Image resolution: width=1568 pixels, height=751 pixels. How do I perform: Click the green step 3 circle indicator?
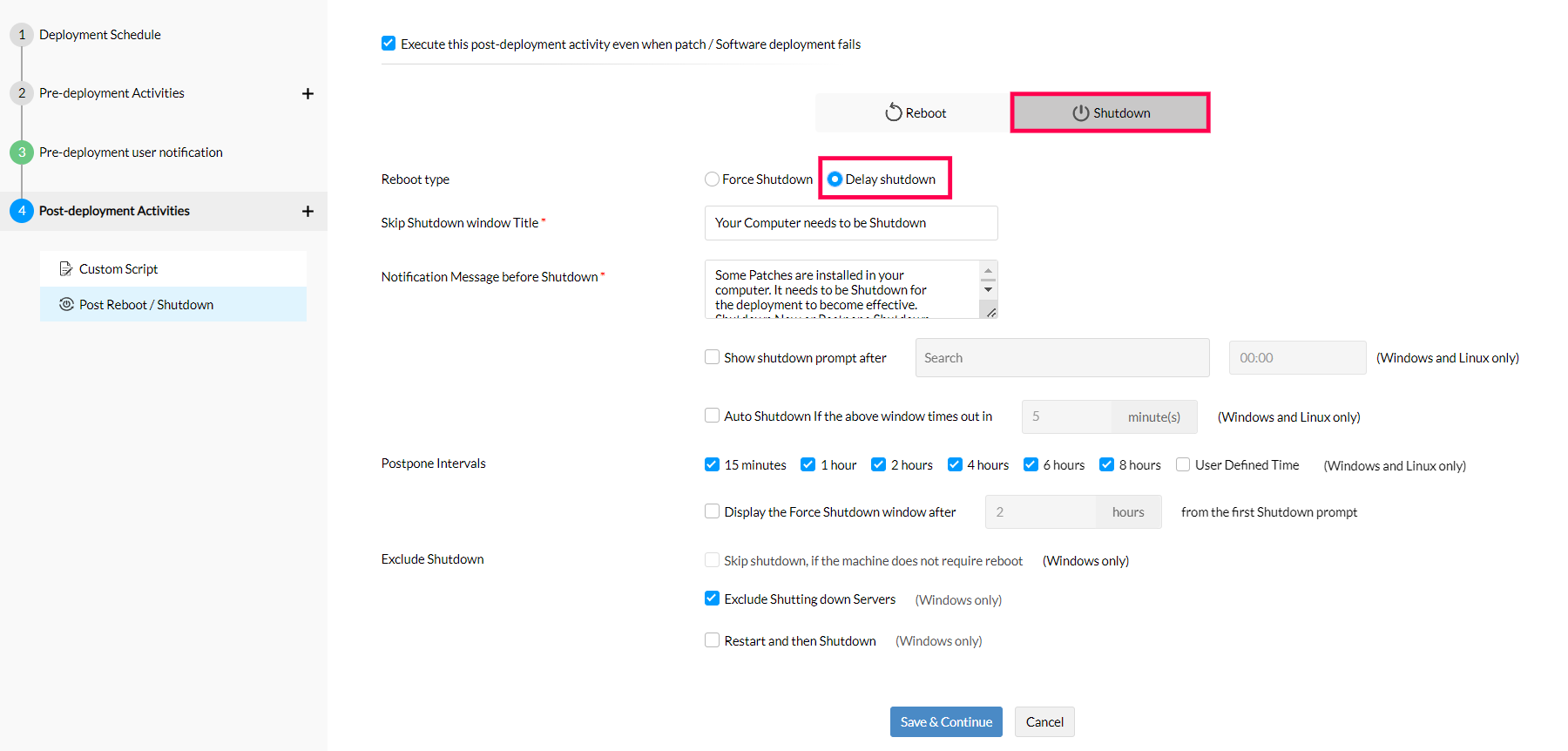(22, 152)
